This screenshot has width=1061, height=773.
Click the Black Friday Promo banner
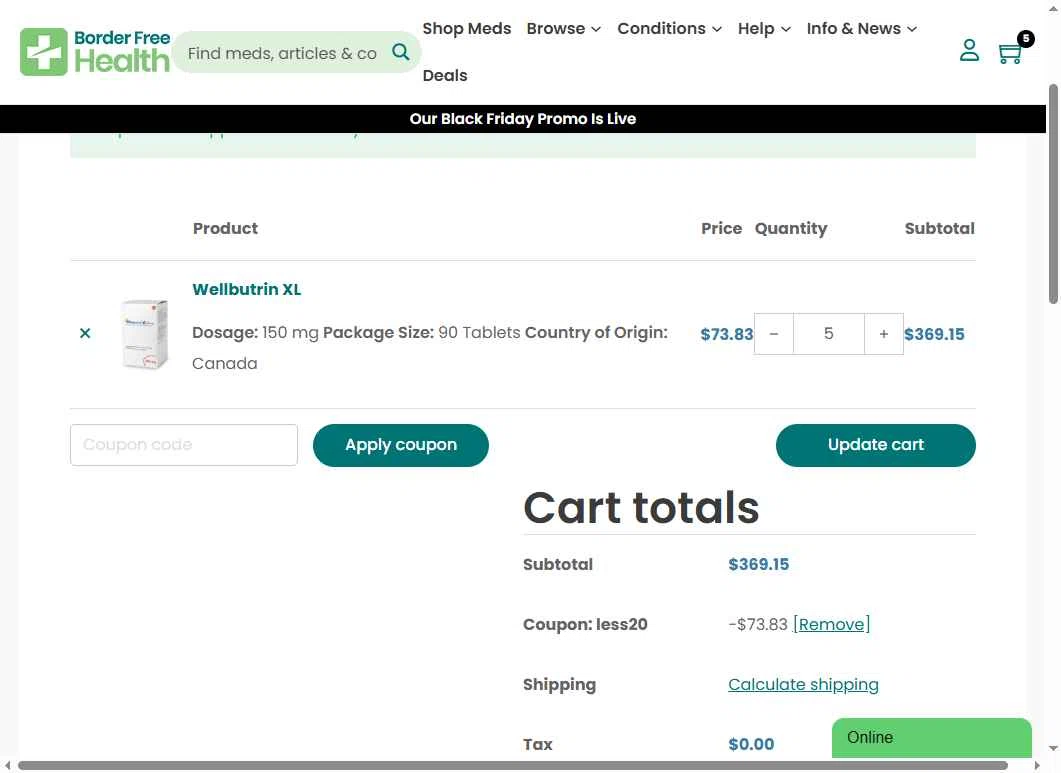coord(522,119)
